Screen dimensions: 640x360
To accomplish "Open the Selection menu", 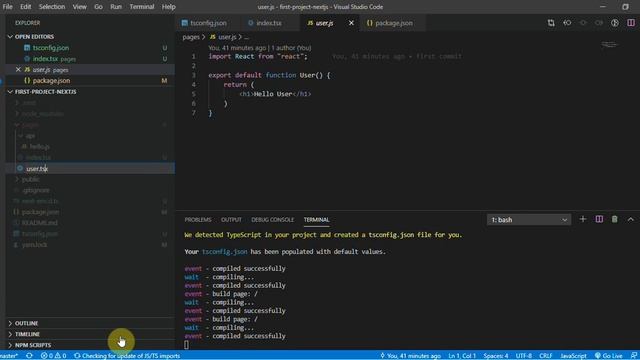I will 52,7.
